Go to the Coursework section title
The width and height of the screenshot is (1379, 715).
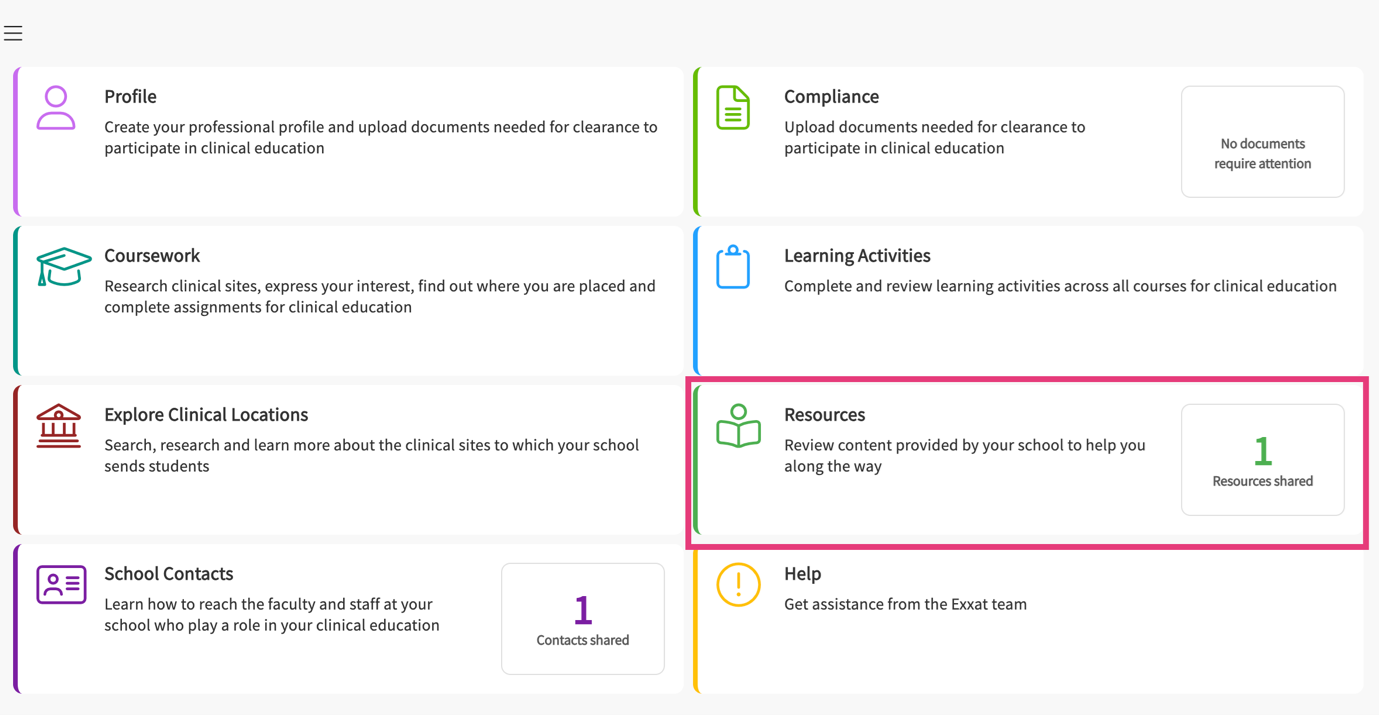[152, 256]
